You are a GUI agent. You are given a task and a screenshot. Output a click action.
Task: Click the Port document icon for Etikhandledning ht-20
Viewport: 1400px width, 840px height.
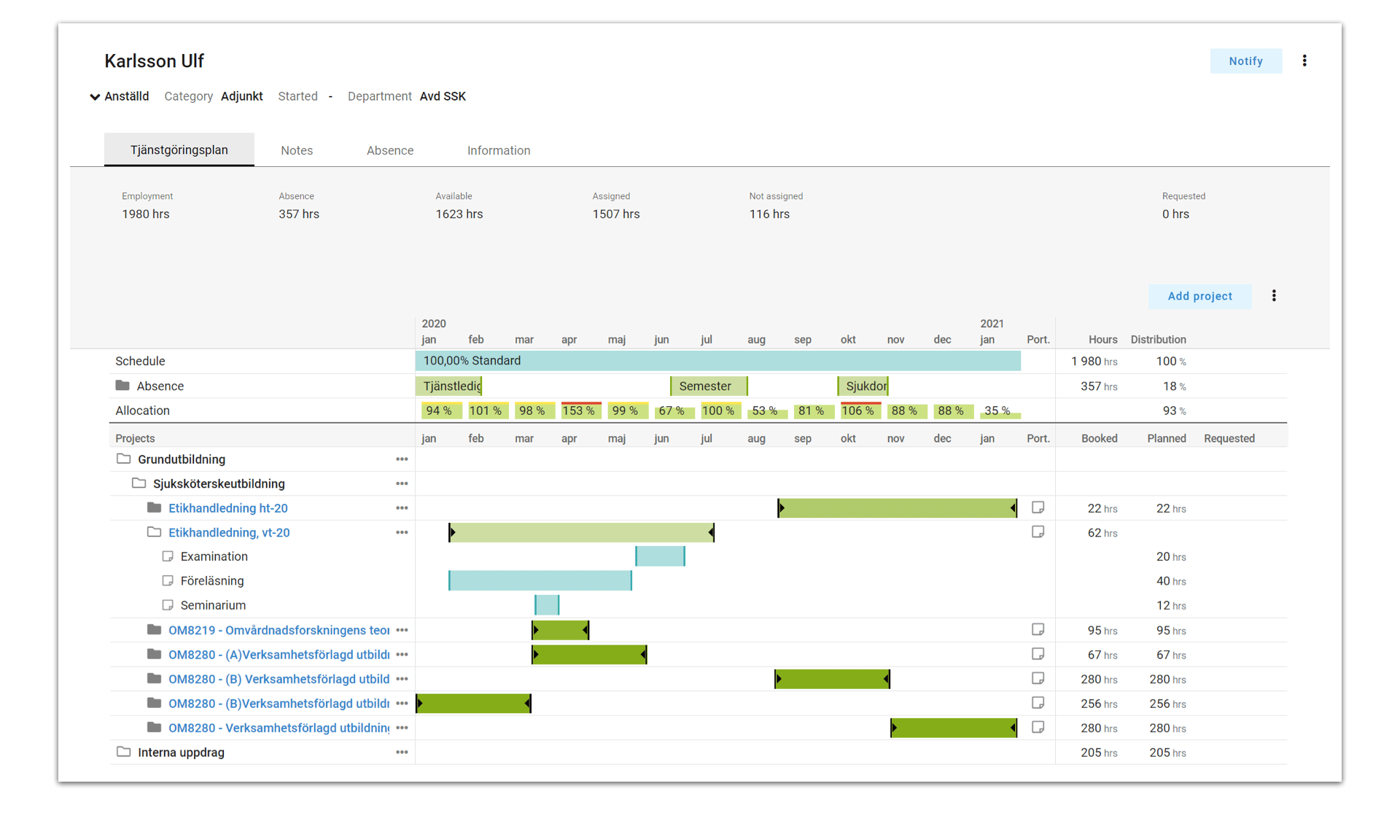[x=1038, y=507]
